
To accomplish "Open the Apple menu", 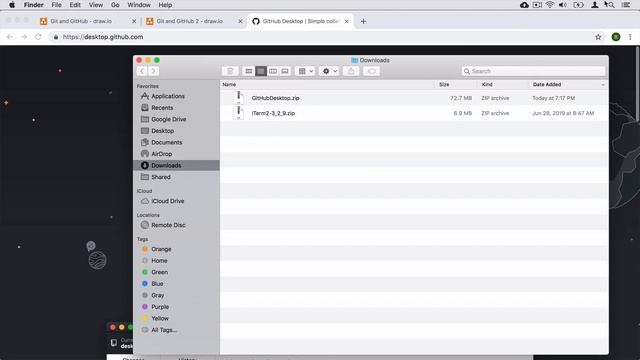I will tap(12, 5).
